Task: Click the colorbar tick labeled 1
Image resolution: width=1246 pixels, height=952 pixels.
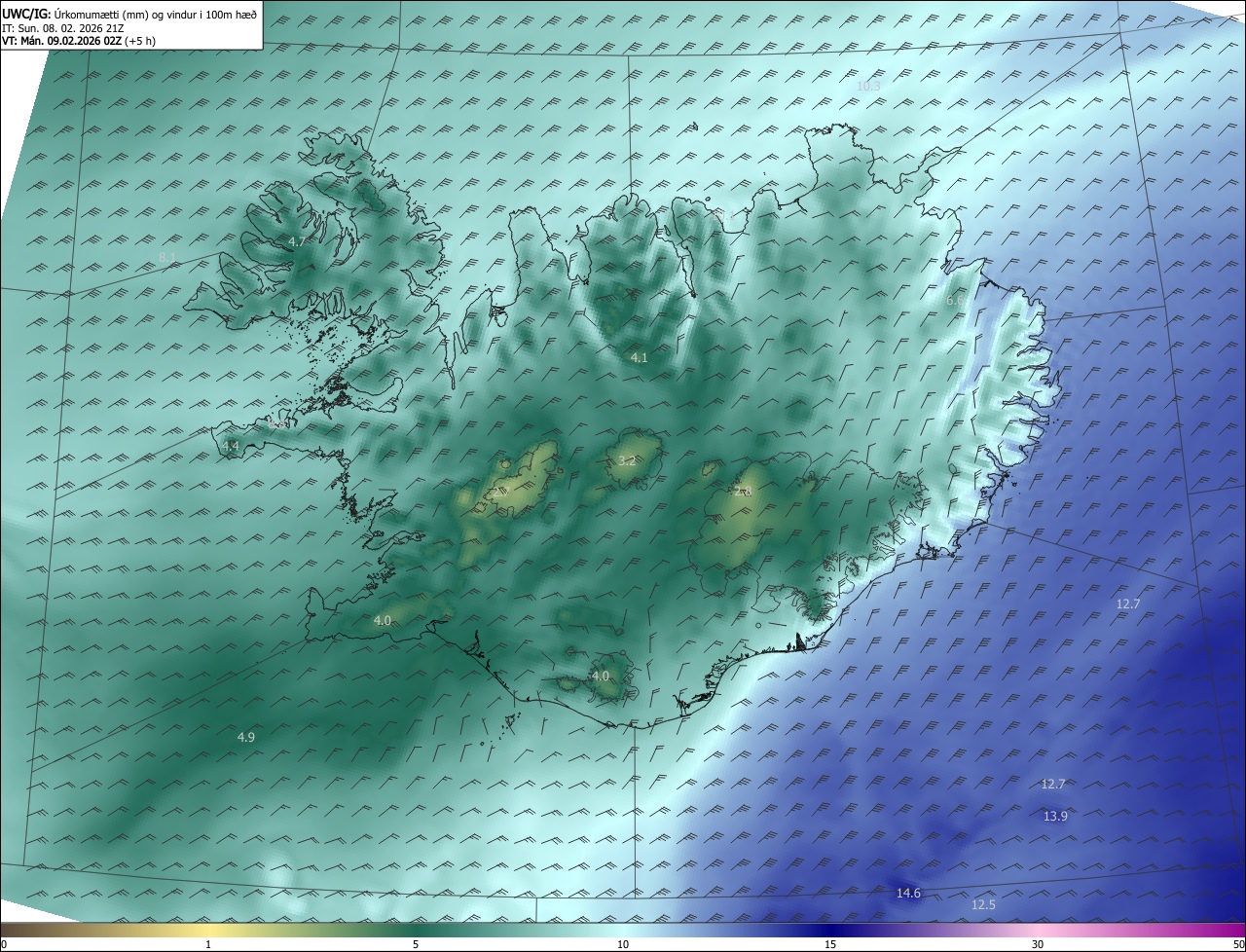Action: tap(208, 944)
